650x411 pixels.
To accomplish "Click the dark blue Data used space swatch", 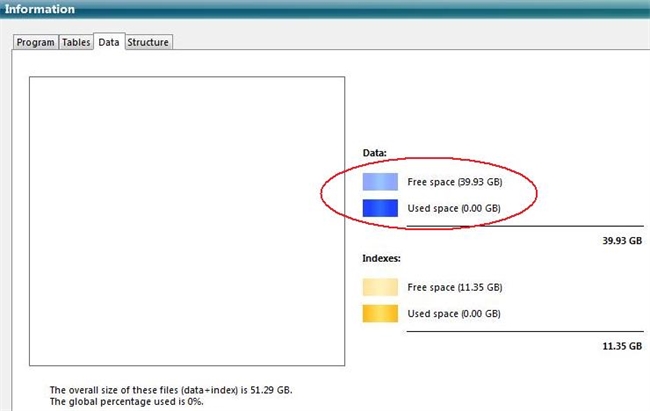I will pyautogui.click(x=380, y=208).
